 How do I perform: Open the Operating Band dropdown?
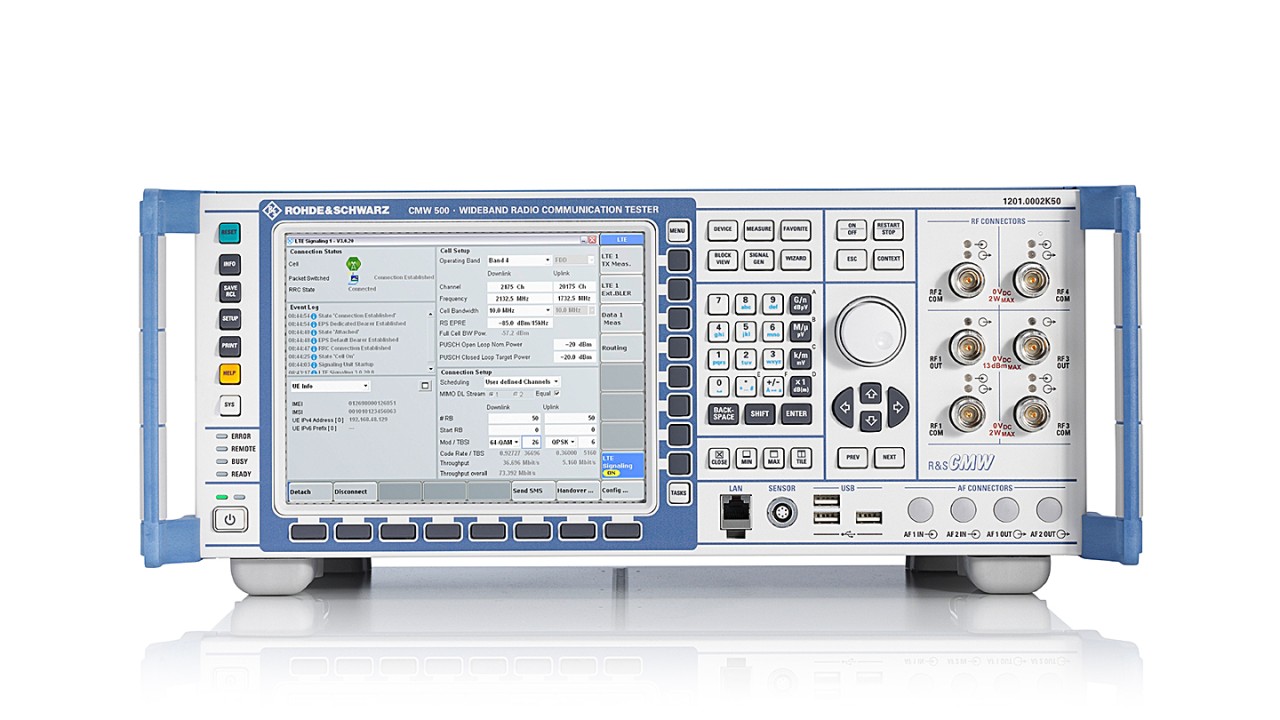(x=519, y=261)
